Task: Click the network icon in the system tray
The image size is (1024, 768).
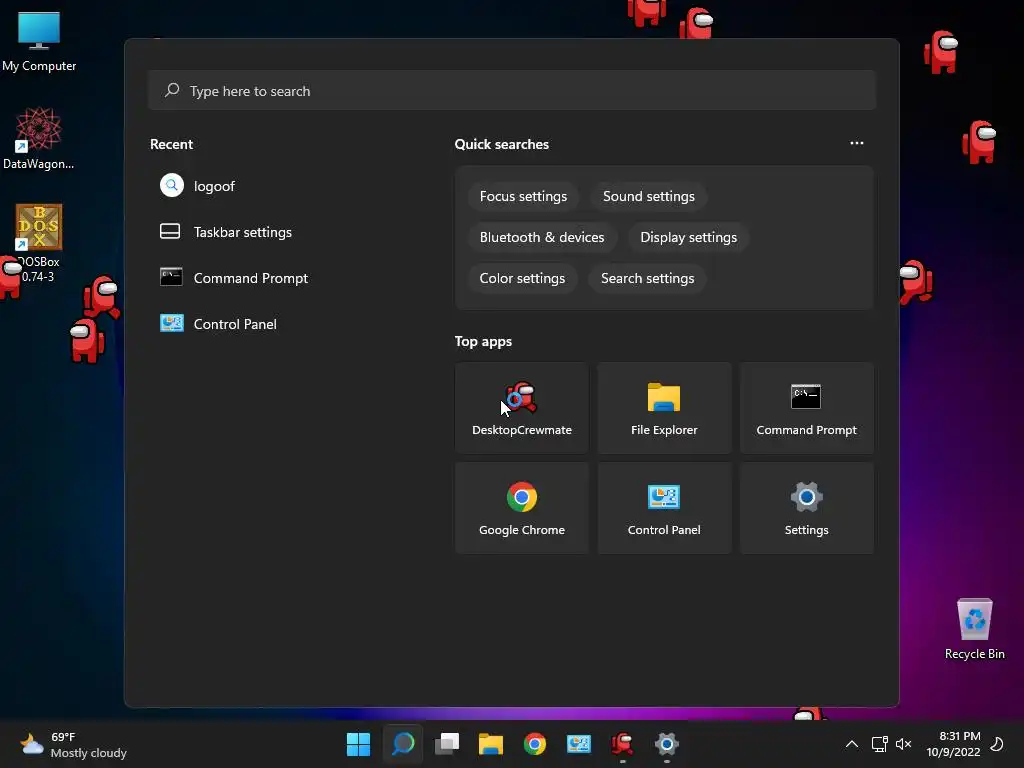Action: (x=880, y=744)
